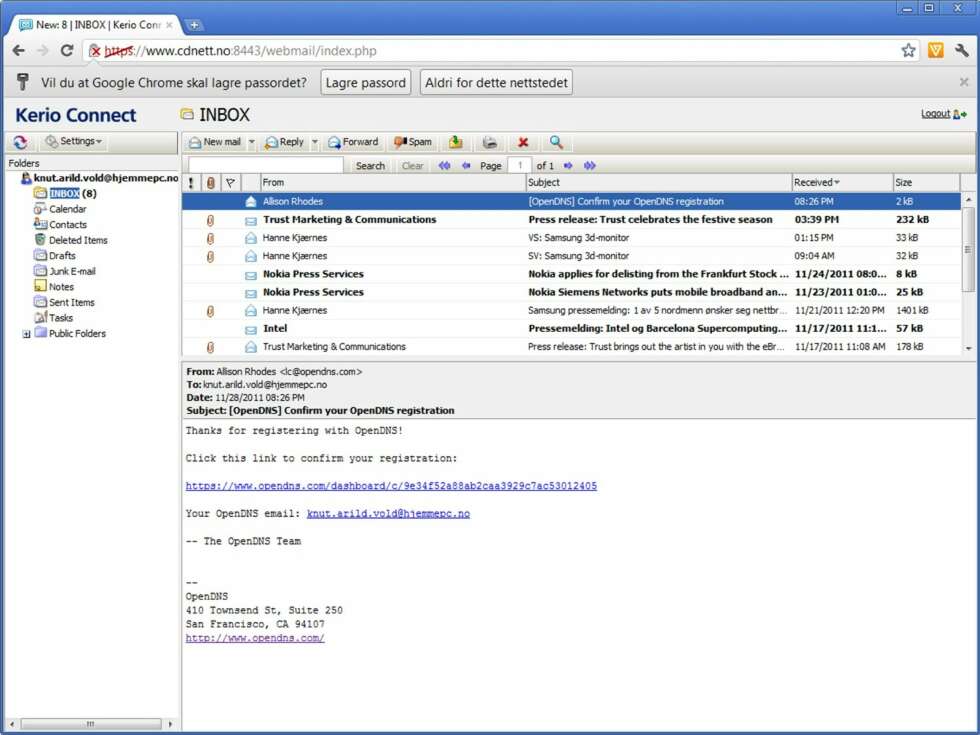The height and width of the screenshot is (735, 980).
Task: Expand the New mail dropdown arrow
Action: click(x=251, y=142)
